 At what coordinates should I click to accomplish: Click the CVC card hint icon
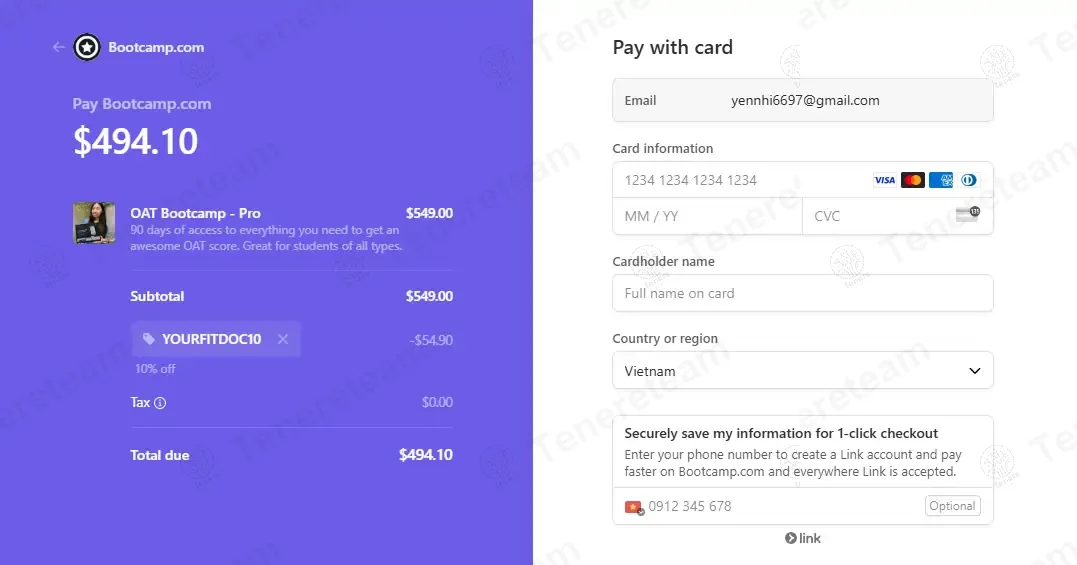pos(967,214)
